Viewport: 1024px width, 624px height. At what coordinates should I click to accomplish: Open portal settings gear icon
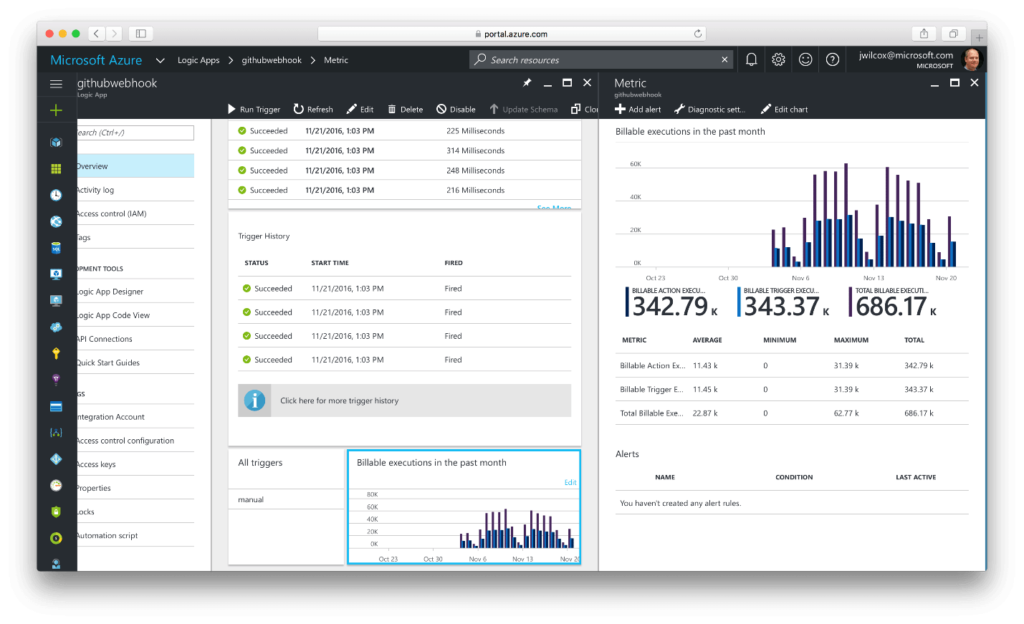(x=778, y=60)
